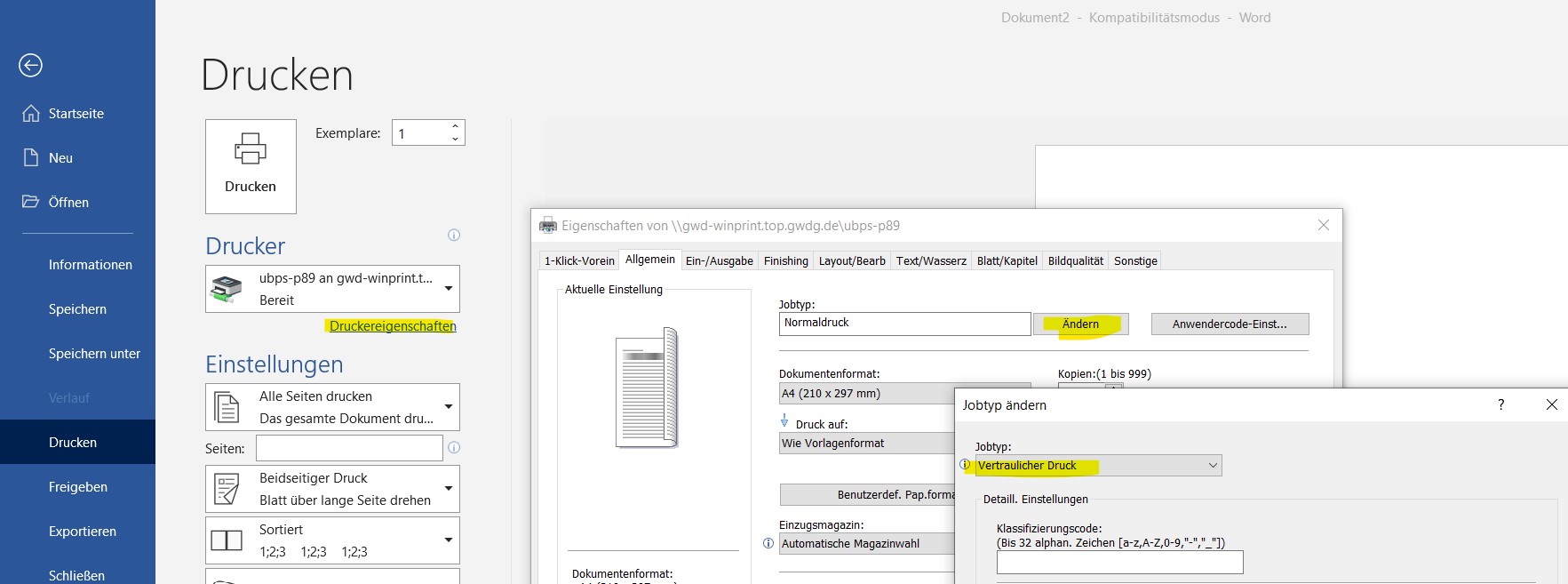Open the Ein-/Ausgabe tab
The width and height of the screenshot is (1568, 584).
tap(720, 260)
